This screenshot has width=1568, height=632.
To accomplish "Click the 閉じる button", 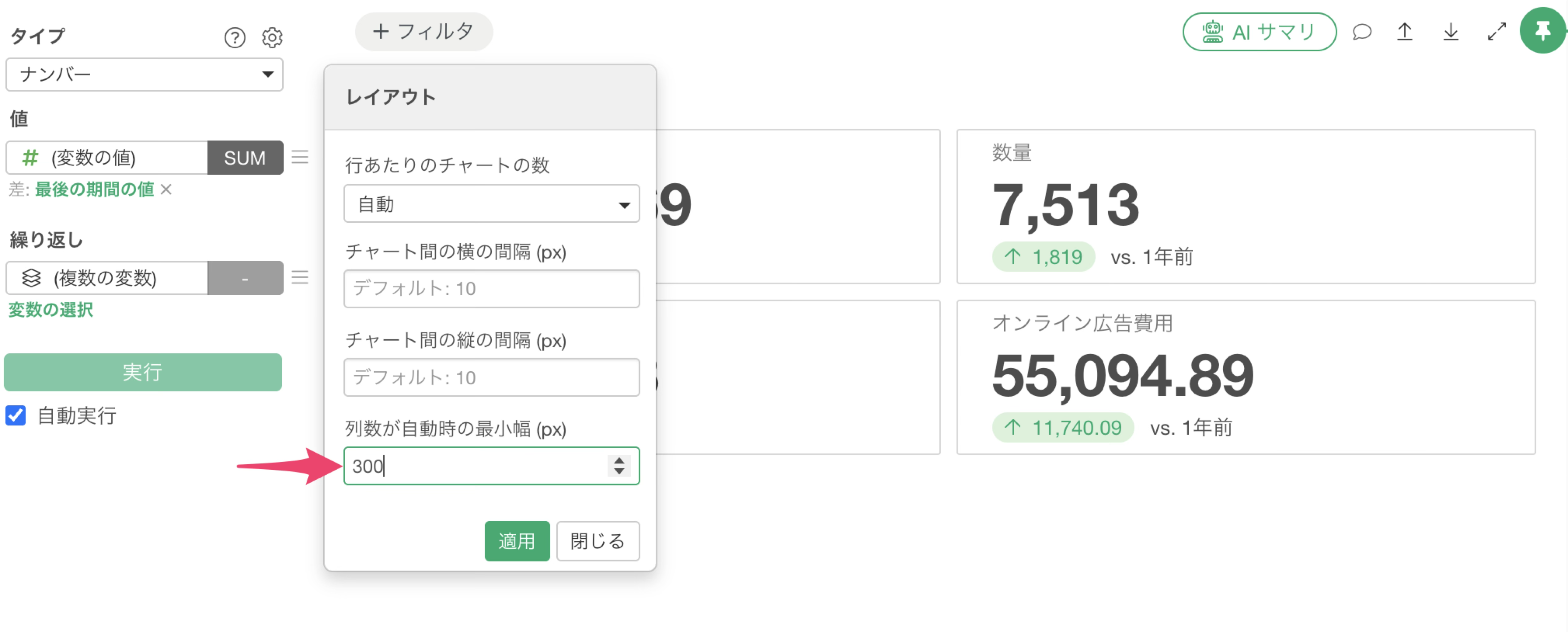I will pyautogui.click(x=597, y=540).
